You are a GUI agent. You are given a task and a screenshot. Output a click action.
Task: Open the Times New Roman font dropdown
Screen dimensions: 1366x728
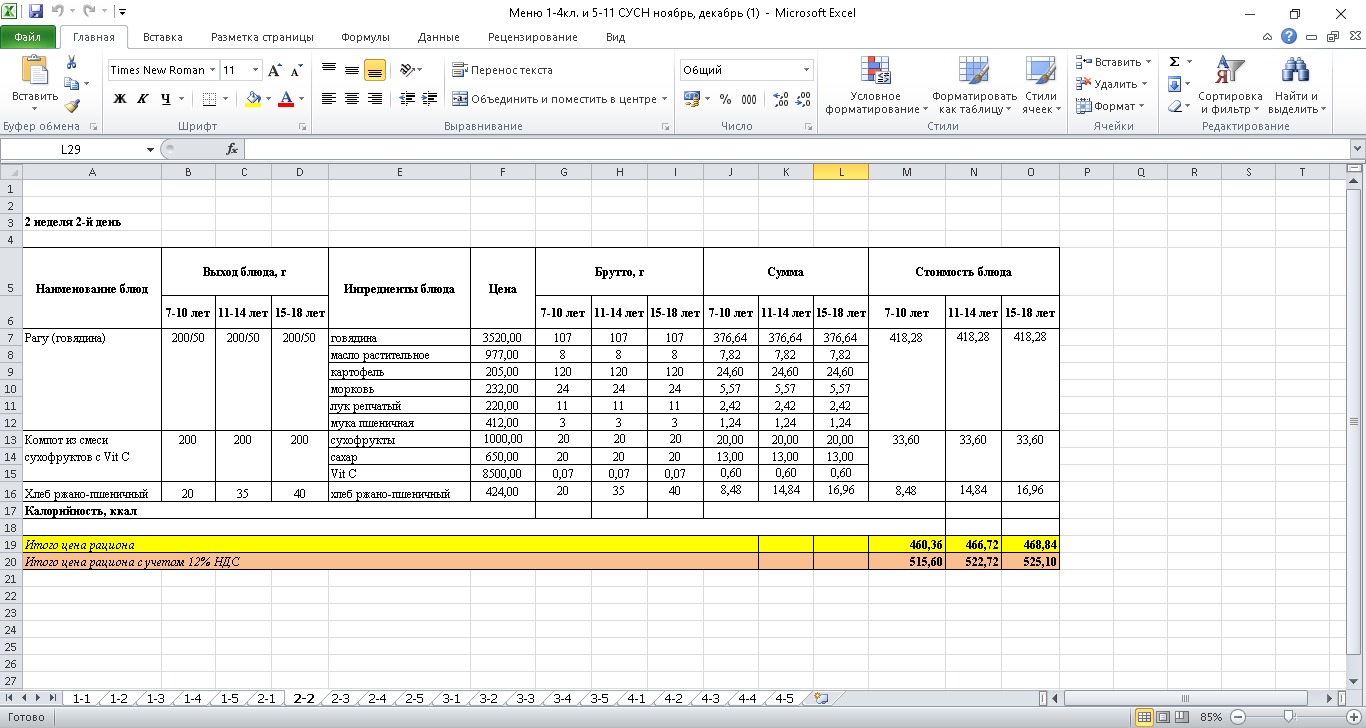[x=213, y=70]
